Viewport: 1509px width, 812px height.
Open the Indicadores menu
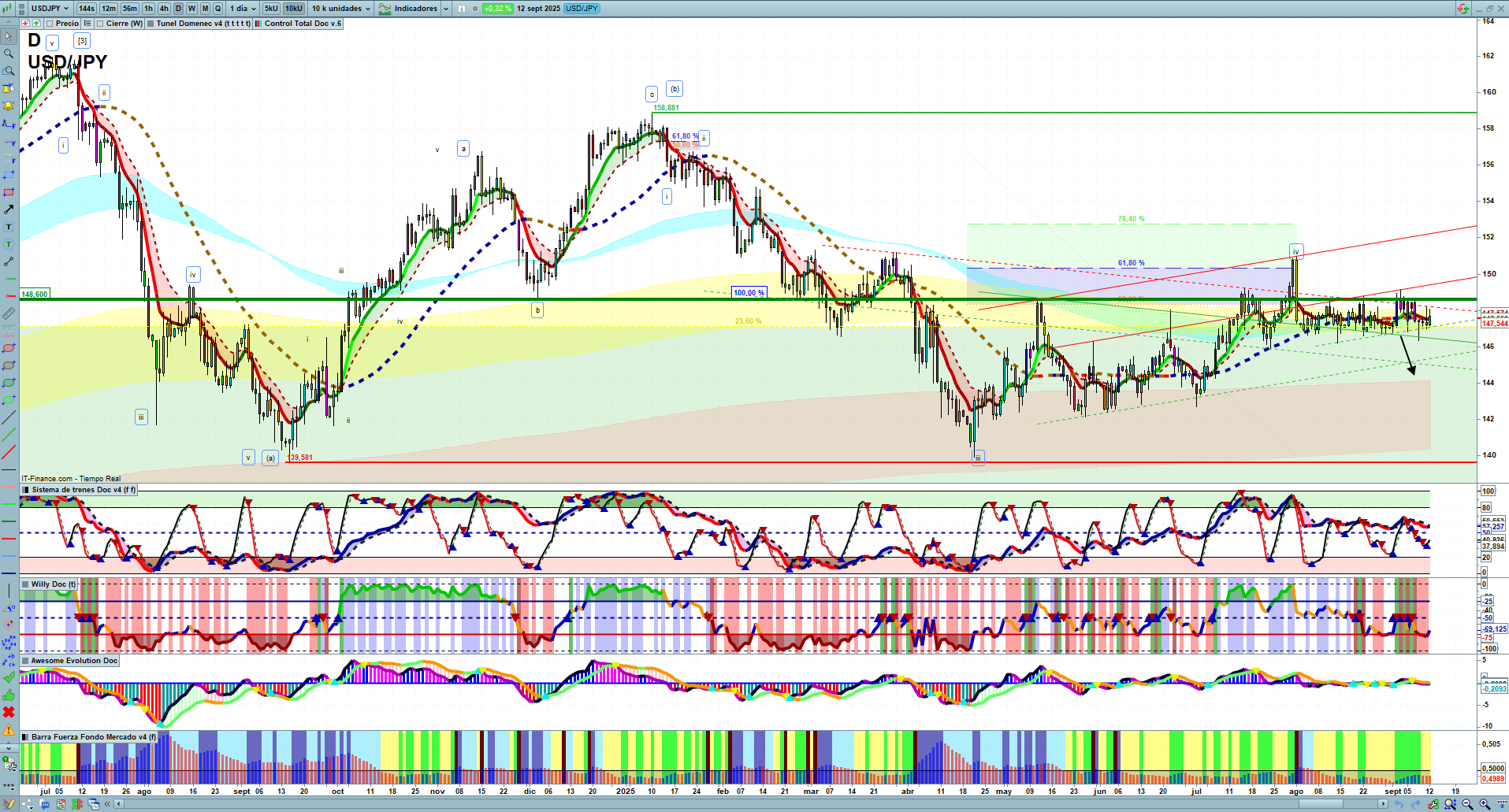[415, 9]
